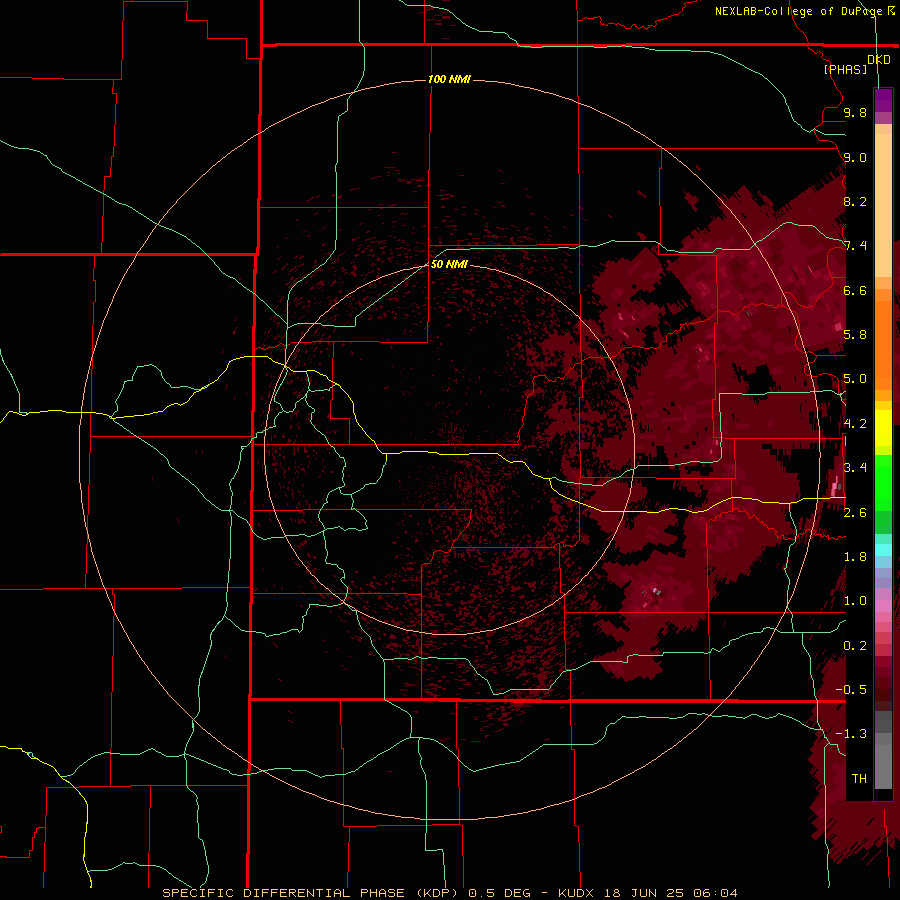Click the 4.2 value on the scale
This screenshot has height=900, width=900.
(855, 424)
